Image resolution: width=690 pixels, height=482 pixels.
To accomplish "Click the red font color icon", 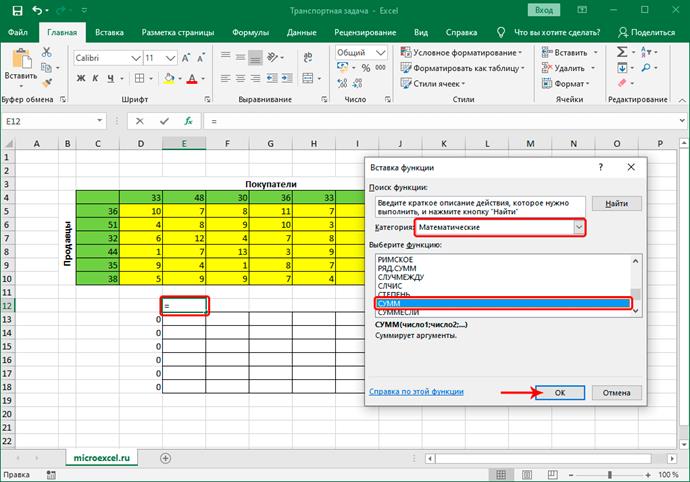I will point(192,78).
